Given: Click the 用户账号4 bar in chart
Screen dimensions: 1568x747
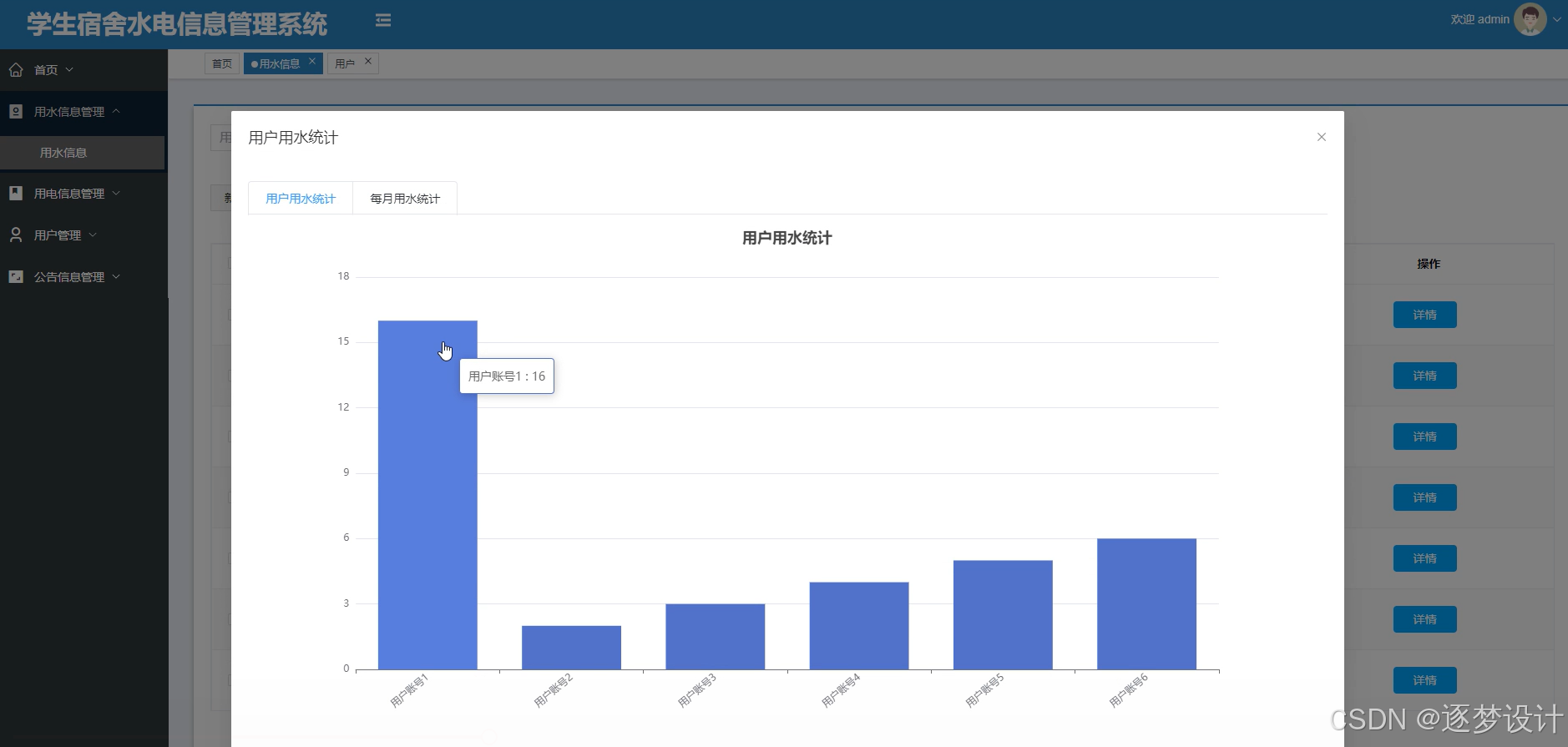Looking at the screenshot, I should tap(859, 626).
